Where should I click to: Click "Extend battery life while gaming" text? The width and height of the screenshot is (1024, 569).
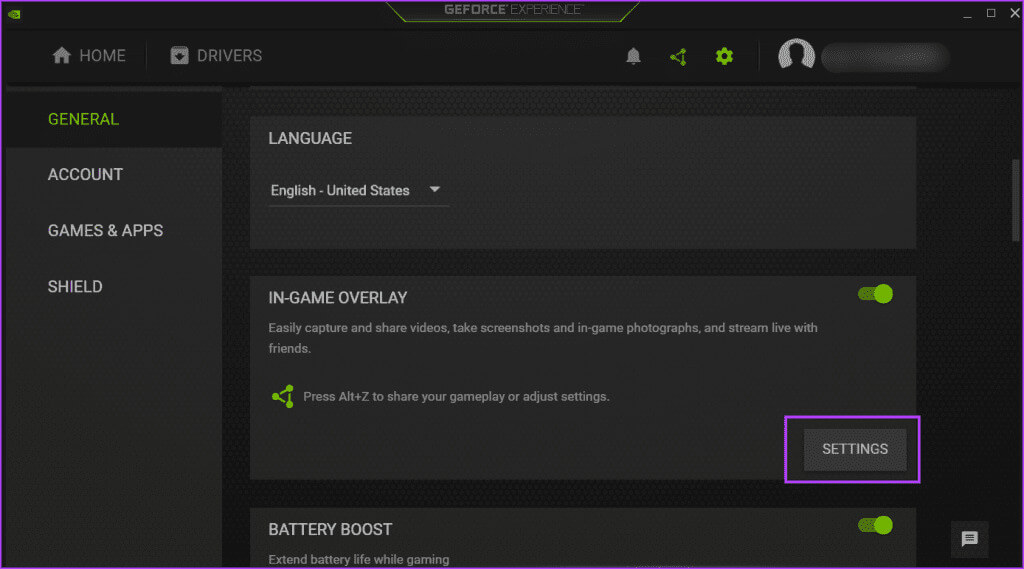[x=359, y=559]
